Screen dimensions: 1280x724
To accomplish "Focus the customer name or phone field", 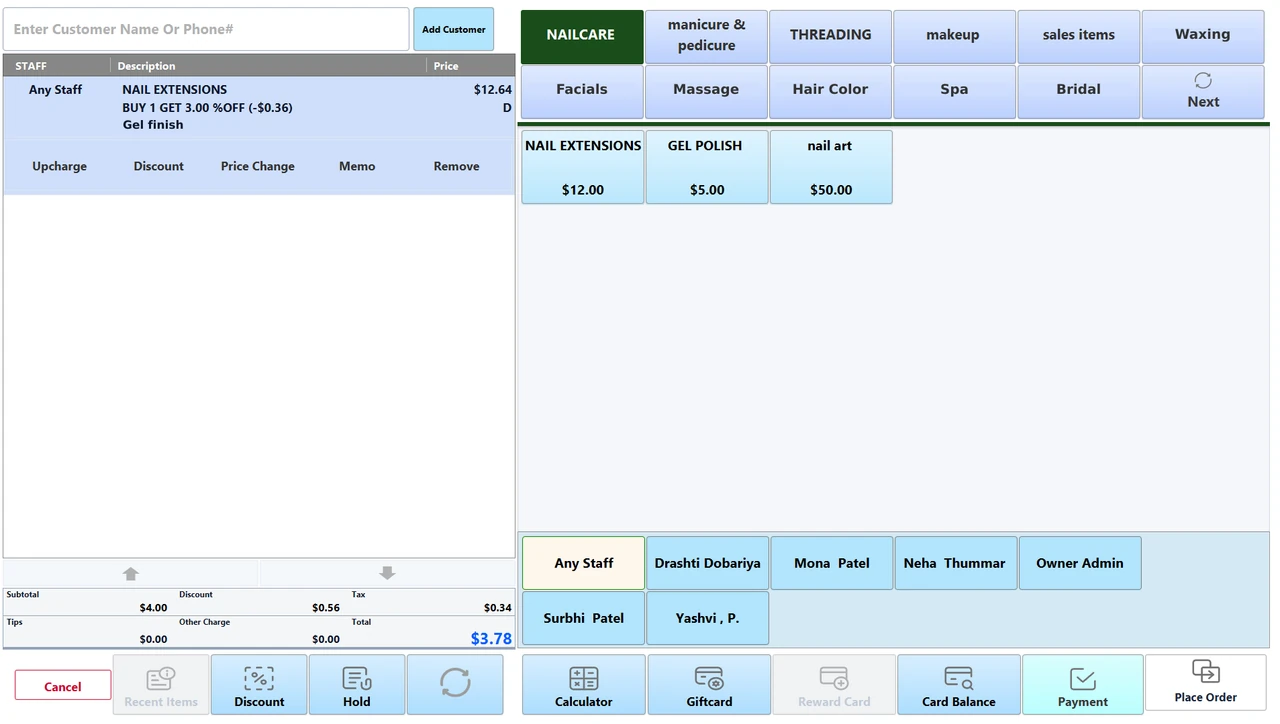I will [x=206, y=29].
